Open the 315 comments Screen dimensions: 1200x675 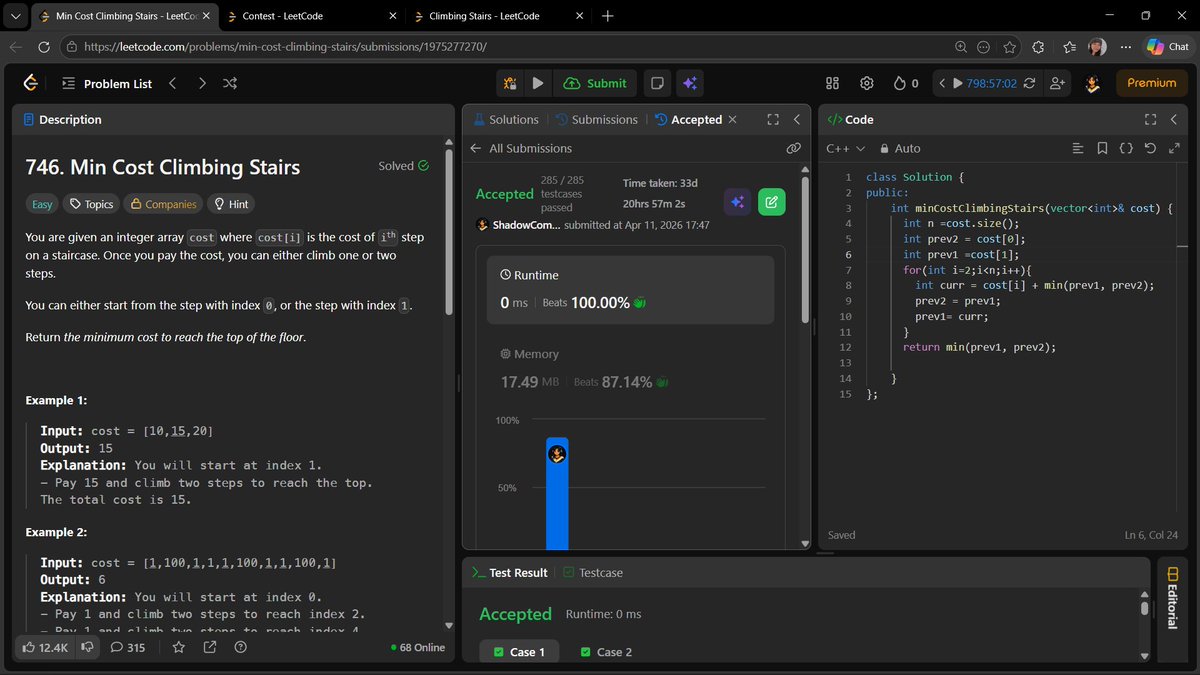[x=127, y=647]
